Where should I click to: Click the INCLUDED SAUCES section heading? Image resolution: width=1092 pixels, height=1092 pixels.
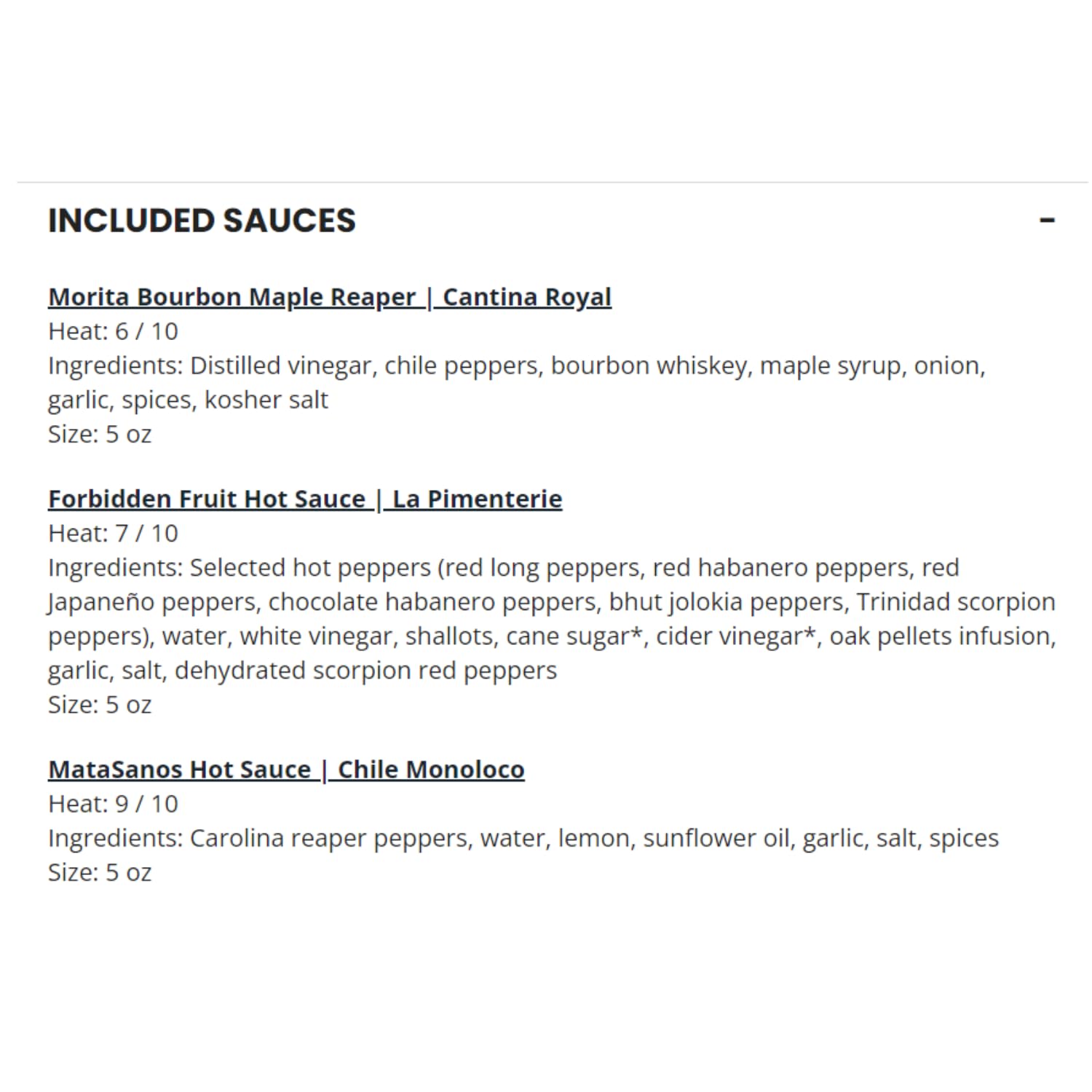[202, 221]
